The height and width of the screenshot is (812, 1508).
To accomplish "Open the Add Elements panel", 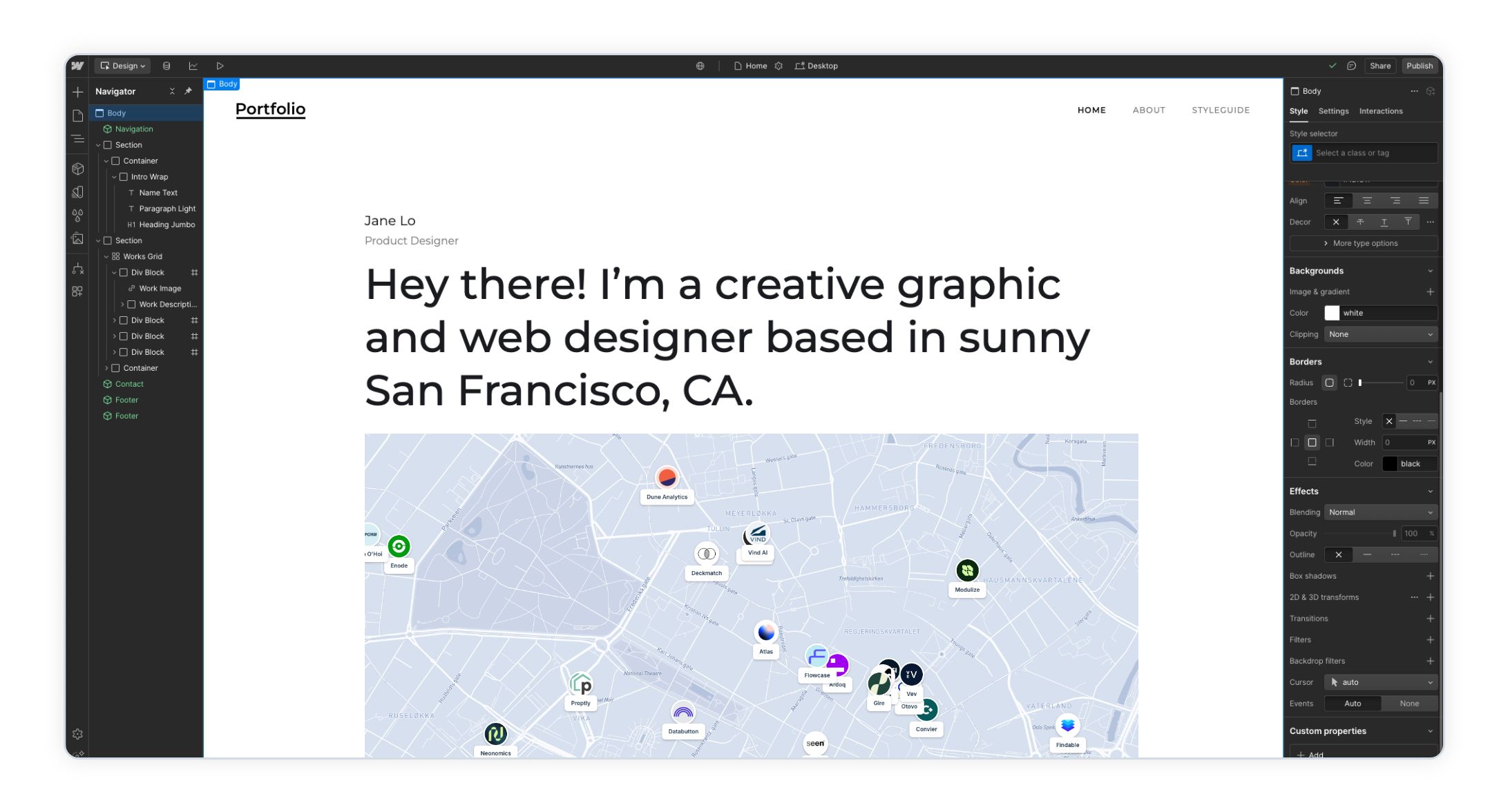I will (78, 92).
